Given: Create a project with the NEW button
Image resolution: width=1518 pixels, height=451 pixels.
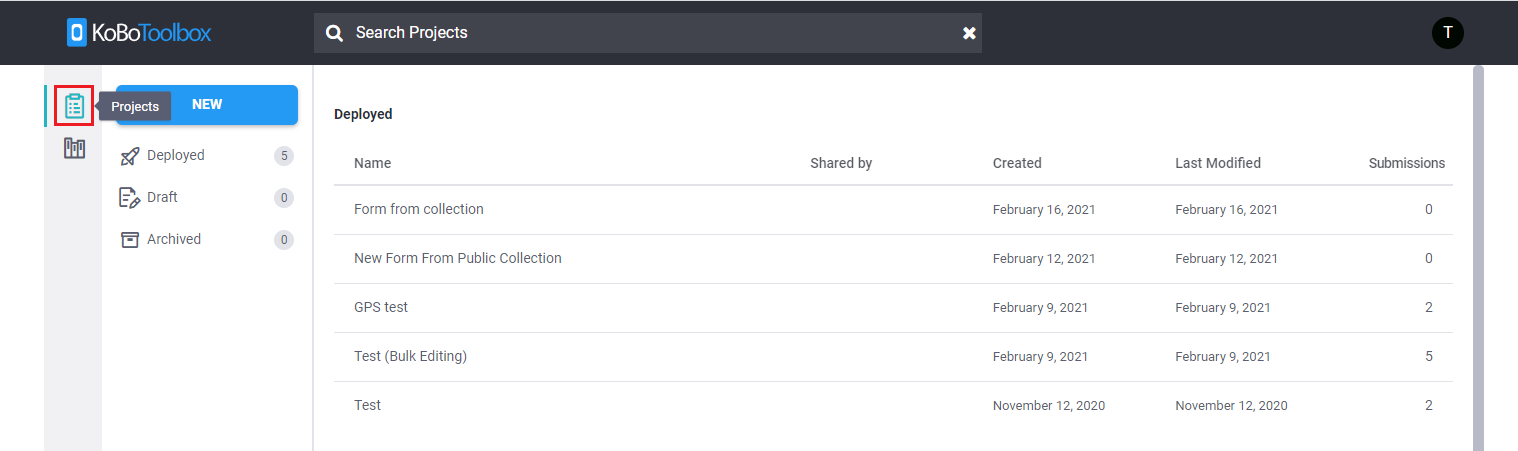Looking at the screenshot, I should pyautogui.click(x=207, y=105).
